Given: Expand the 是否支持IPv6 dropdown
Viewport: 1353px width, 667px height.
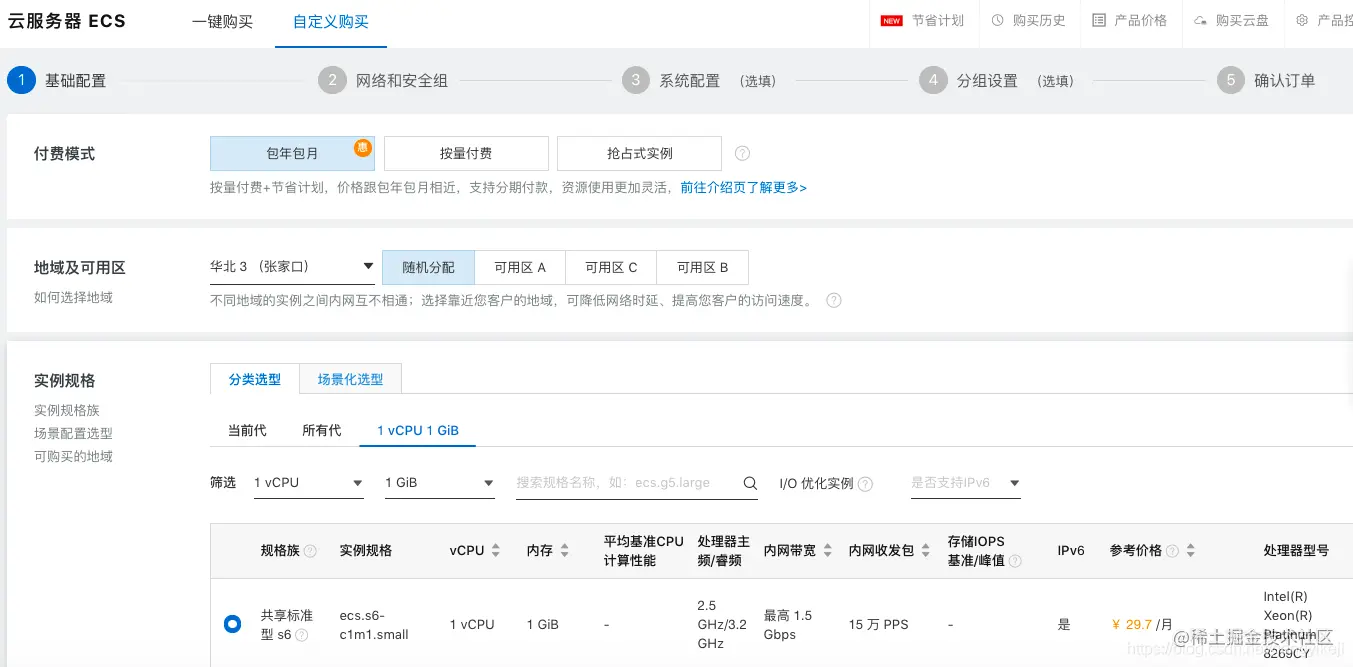Looking at the screenshot, I should 965,482.
